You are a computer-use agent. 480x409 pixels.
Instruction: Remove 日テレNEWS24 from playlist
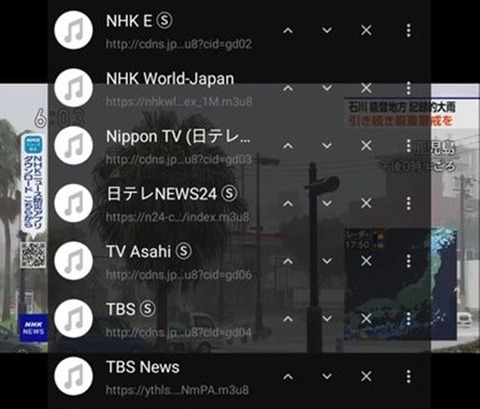(x=366, y=203)
